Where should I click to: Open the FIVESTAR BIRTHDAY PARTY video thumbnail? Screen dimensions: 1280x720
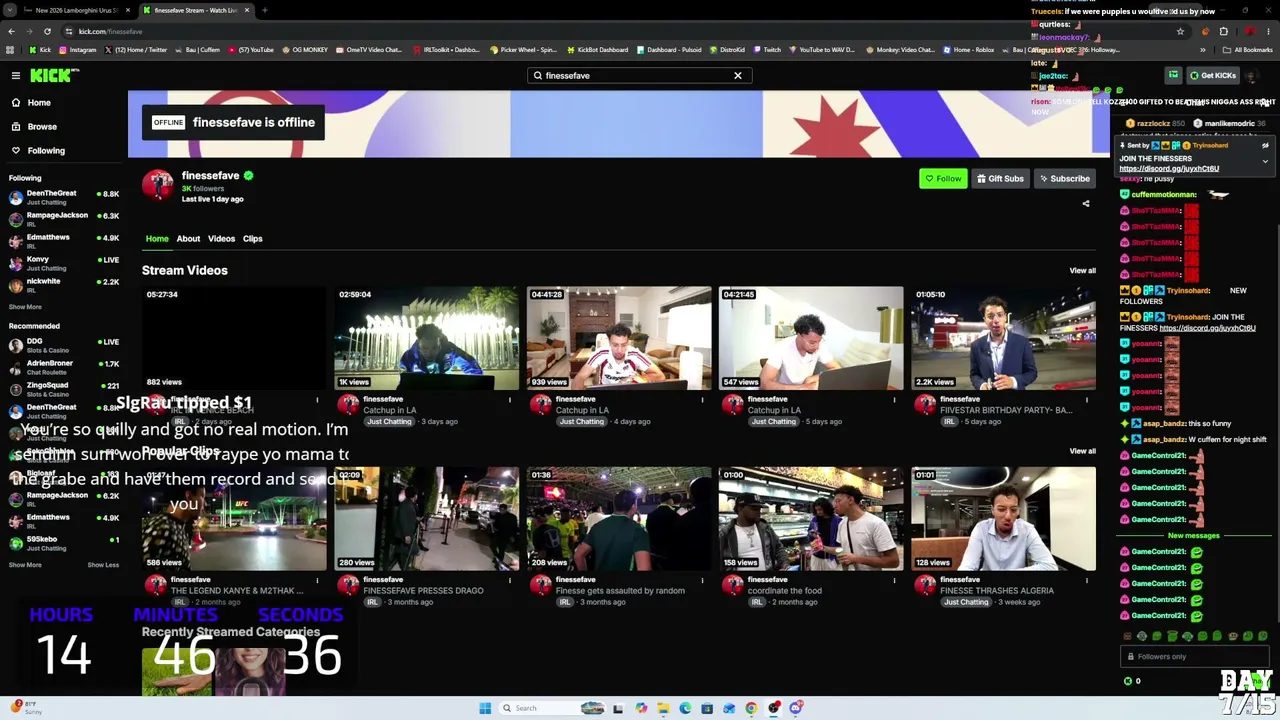[1003, 338]
